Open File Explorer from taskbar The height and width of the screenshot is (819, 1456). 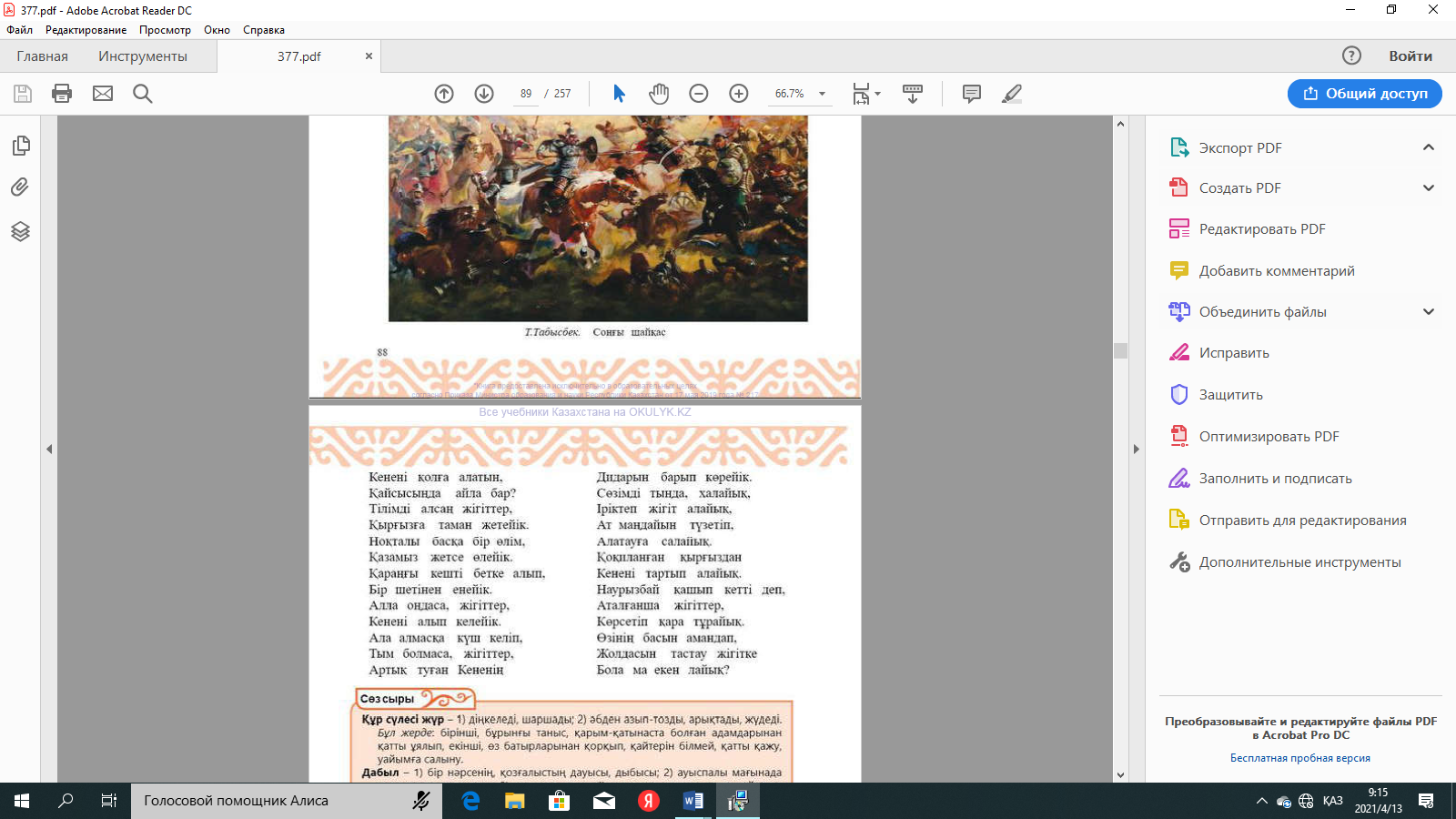click(x=515, y=801)
